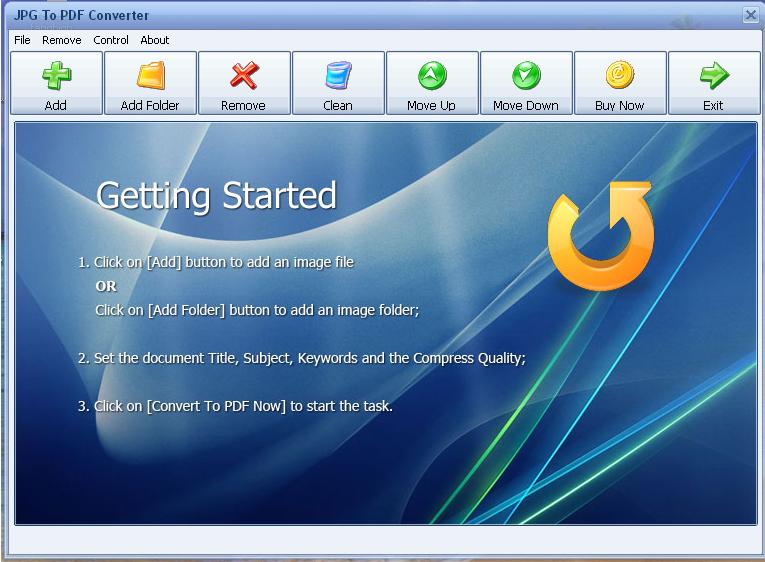
Task: Open the Add Folder tool
Action: point(150,83)
